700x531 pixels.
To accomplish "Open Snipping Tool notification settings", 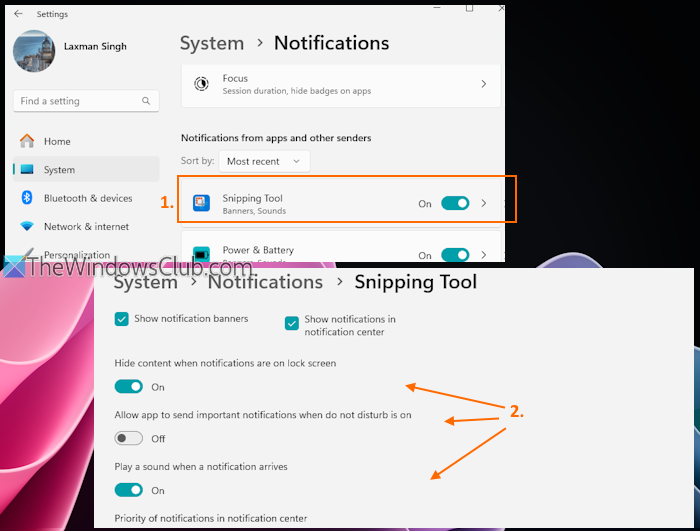I will coord(341,204).
